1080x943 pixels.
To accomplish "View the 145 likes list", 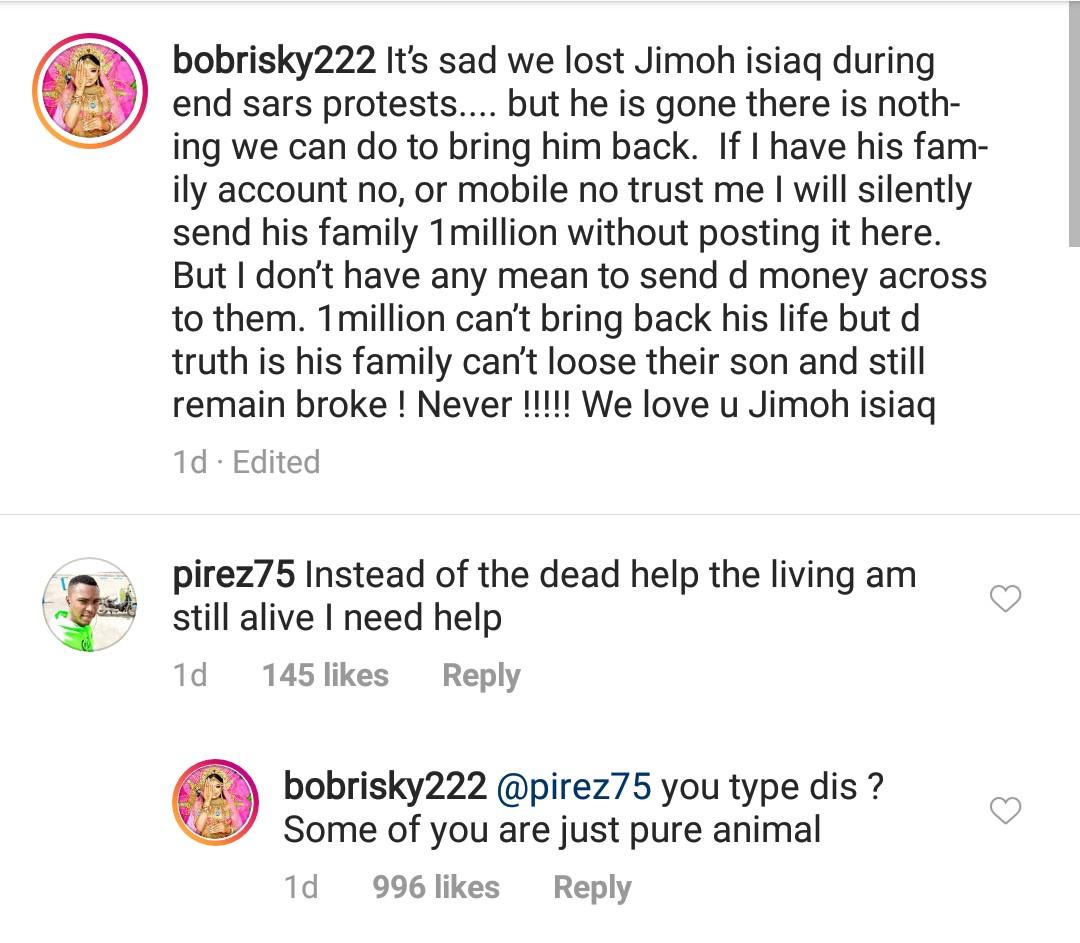I will [x=325, y=676].
